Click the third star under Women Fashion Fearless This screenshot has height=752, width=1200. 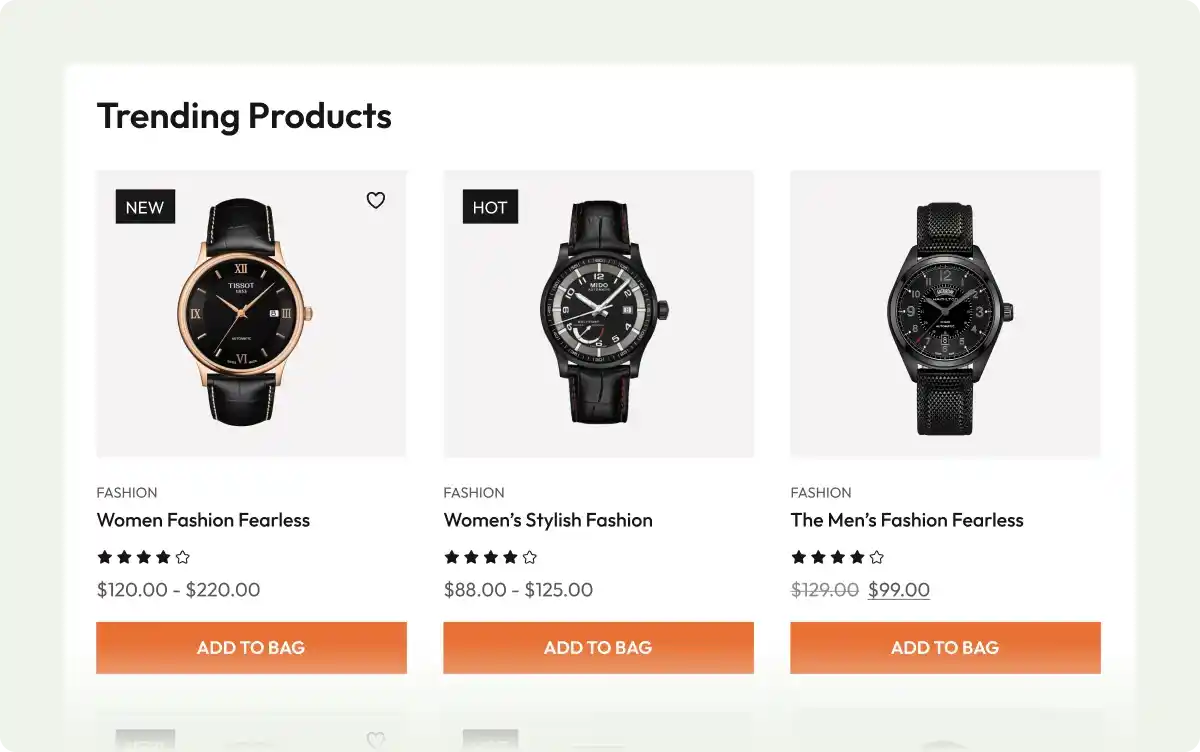(x=143, y=557)
